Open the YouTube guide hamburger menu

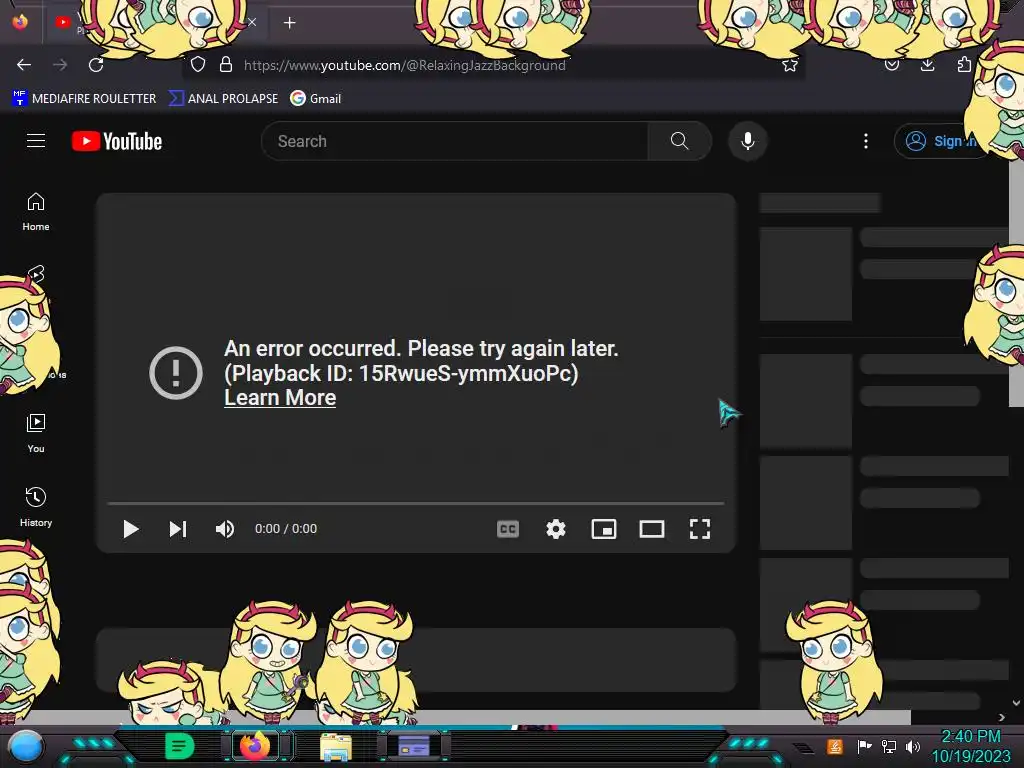pyautogui.click(x=36, y=140)
